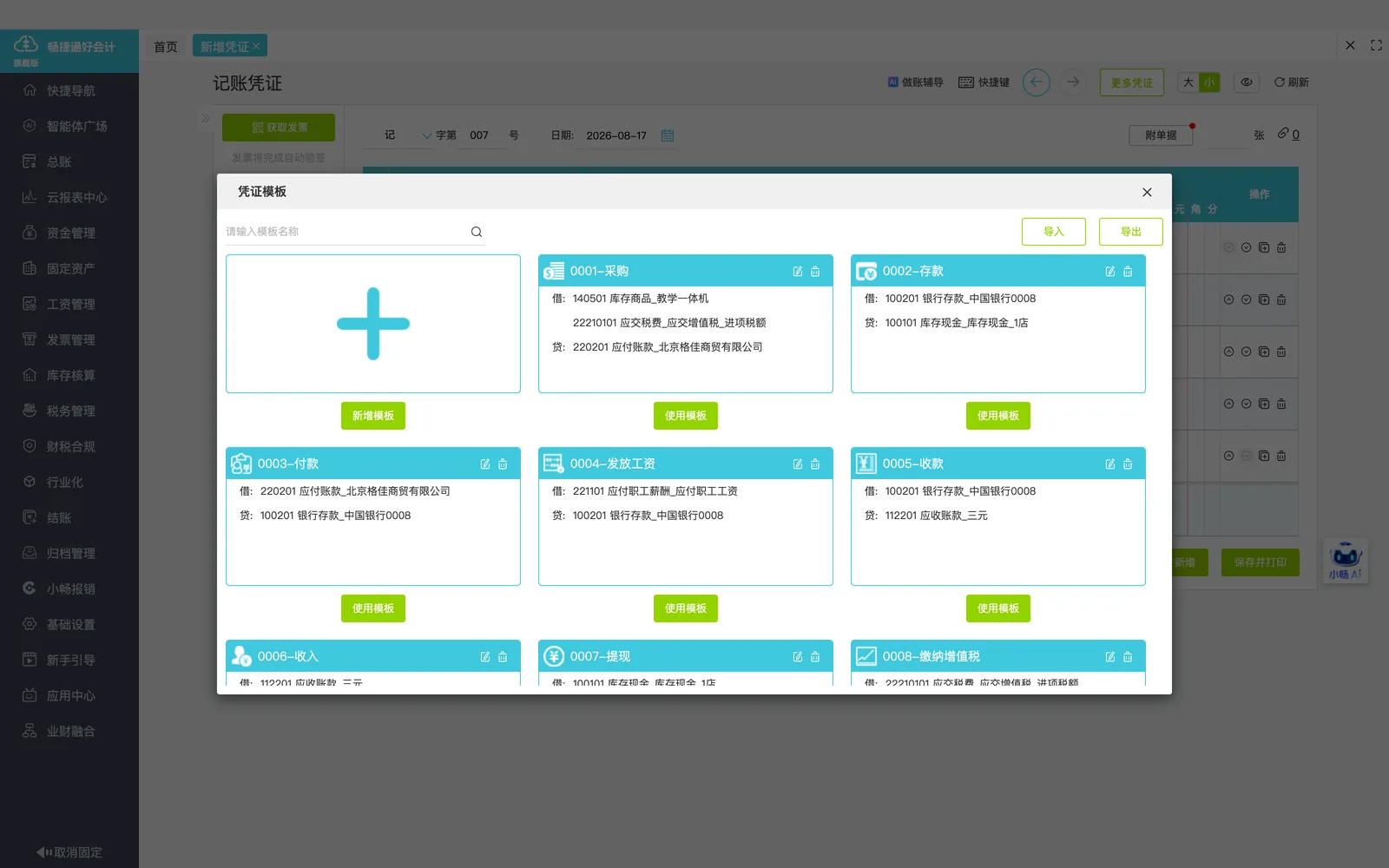Go to next voucher arrow
This screenshot has width=1389, height=868.
click(x=1073, y=82)
